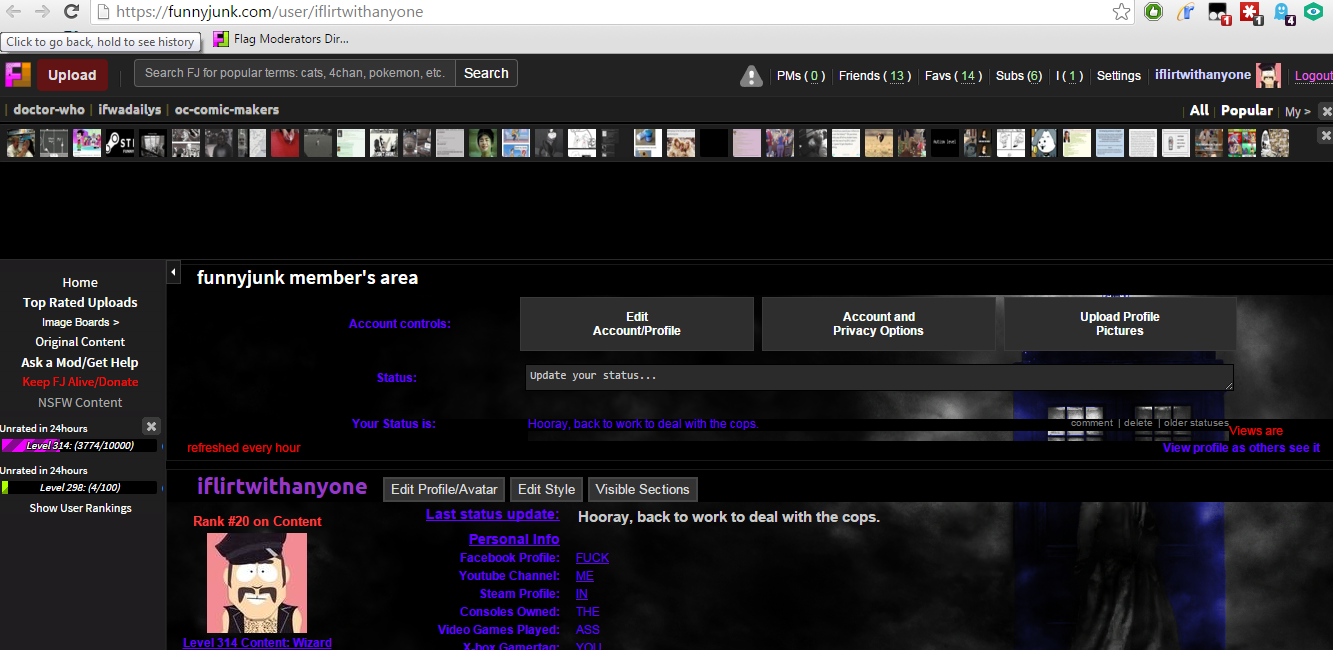Open the Visible Sections options
This screenshot has height=650, width=1333.
642,489
